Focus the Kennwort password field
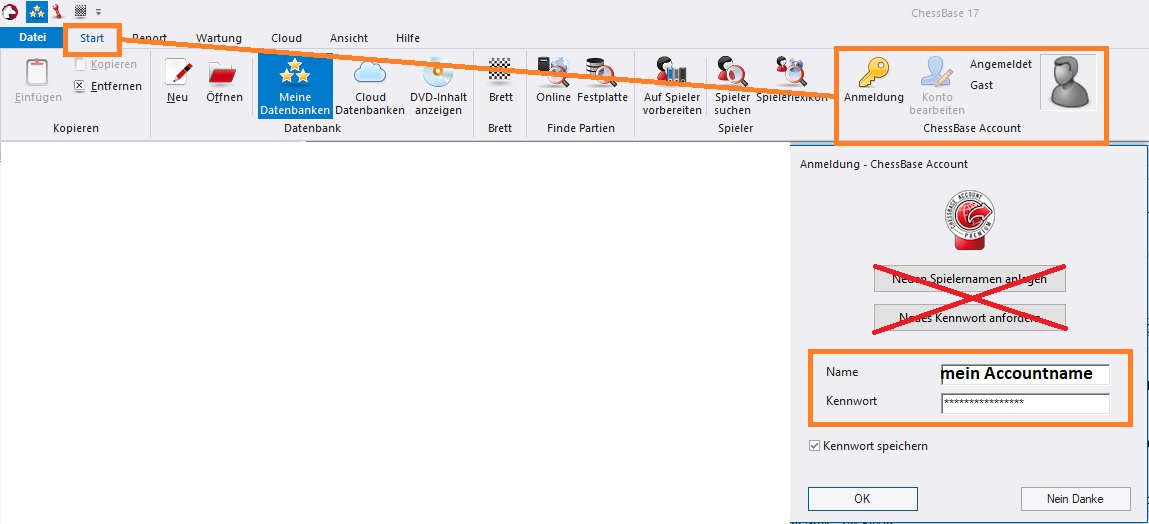 pyautogui.click(x=1024, y=403)
